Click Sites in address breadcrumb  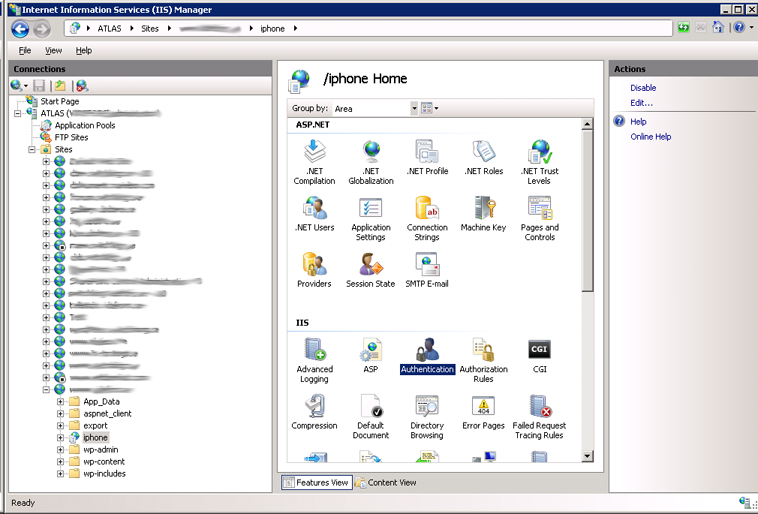(x=150, y=29)
